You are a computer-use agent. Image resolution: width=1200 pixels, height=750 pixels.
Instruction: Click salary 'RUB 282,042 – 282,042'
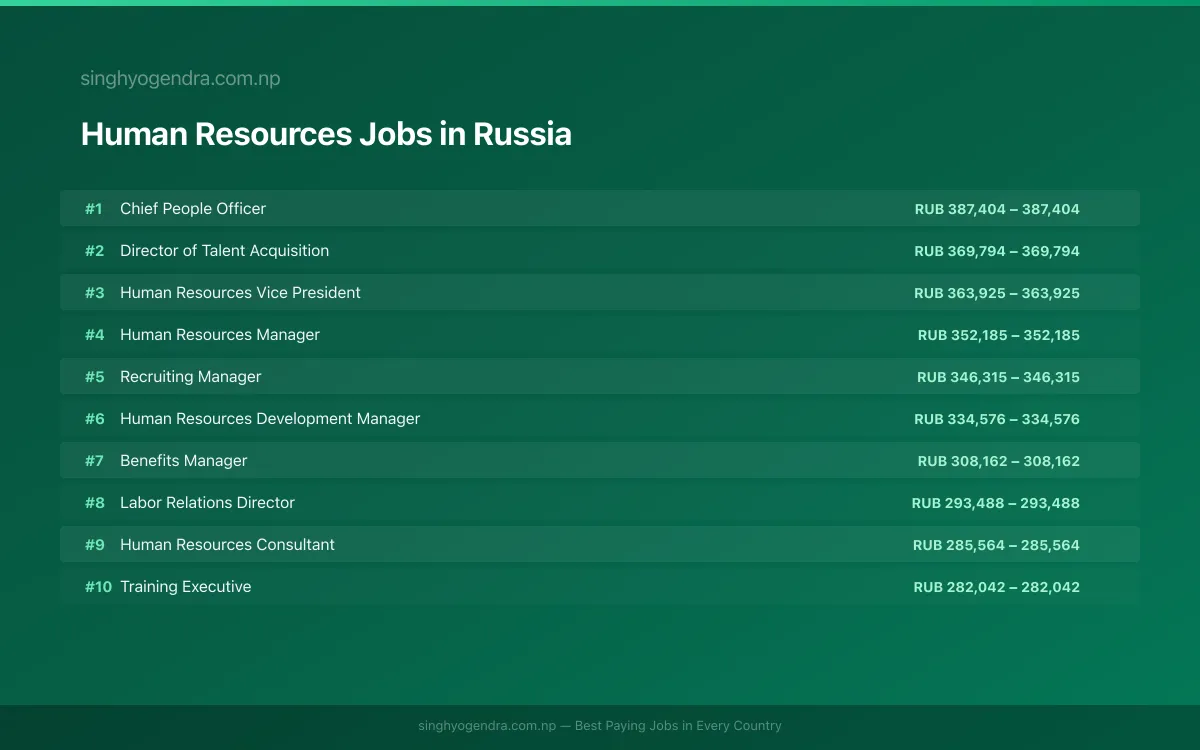[997, 587]
